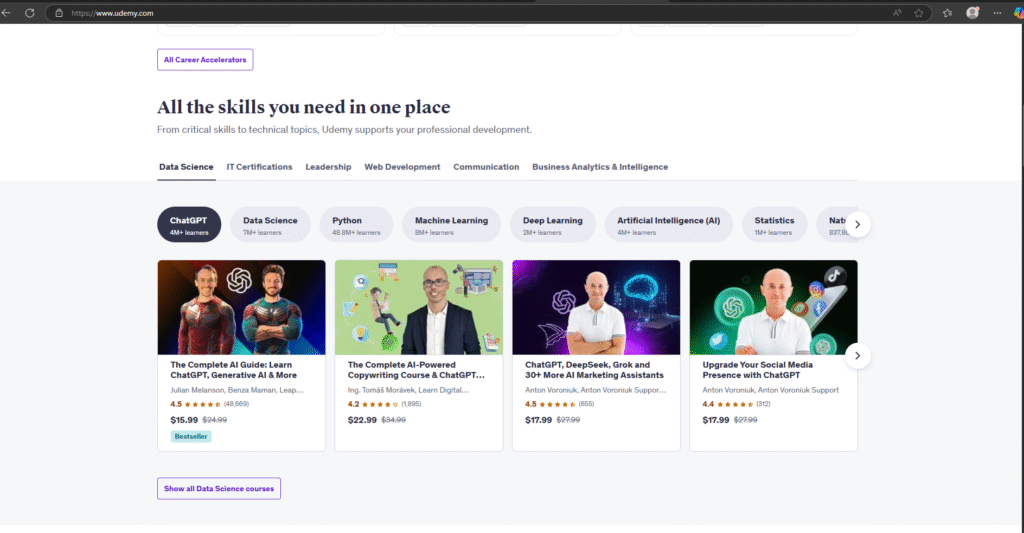The image size is (1024, 533).
Task: Click Show all Data Science courses
Action: click(x=219, y=489)
